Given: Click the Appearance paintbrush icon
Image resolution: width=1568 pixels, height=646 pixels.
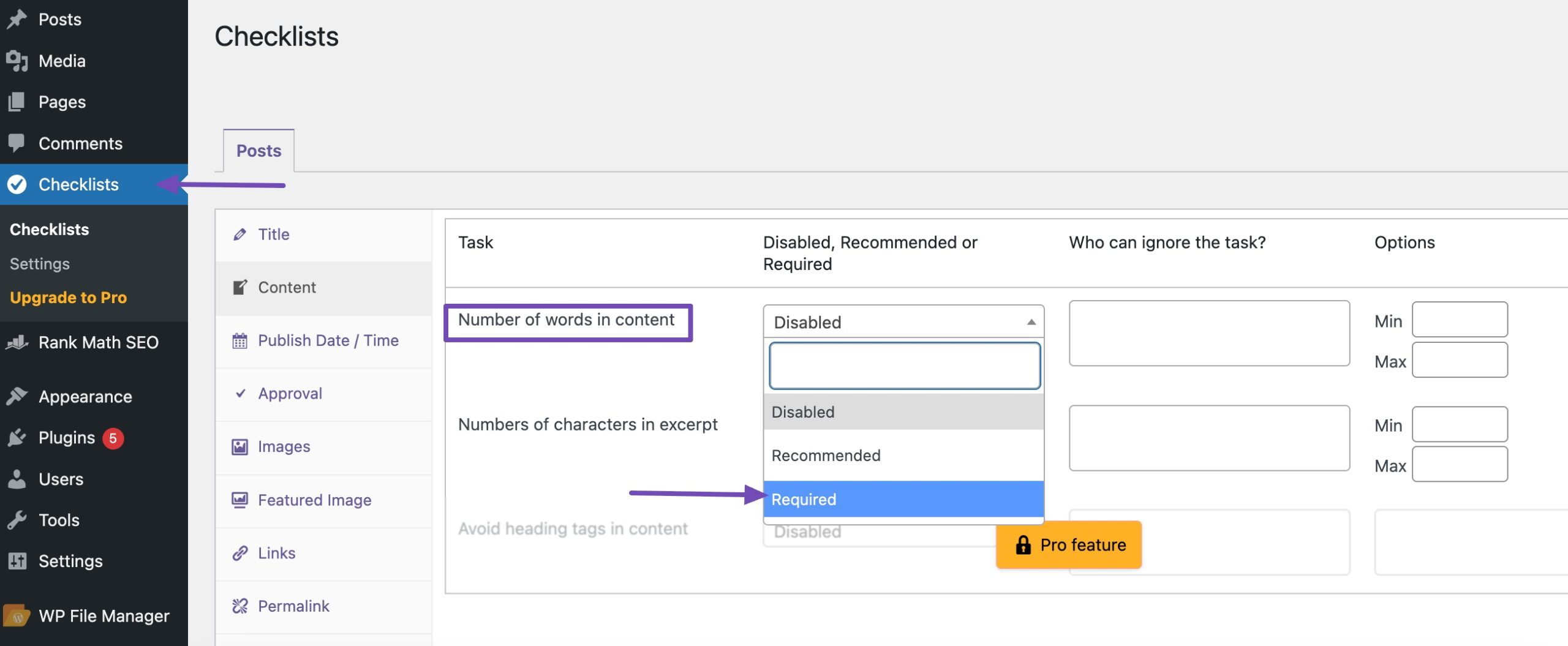Looking at the screenshot, I should click(17, 396).
